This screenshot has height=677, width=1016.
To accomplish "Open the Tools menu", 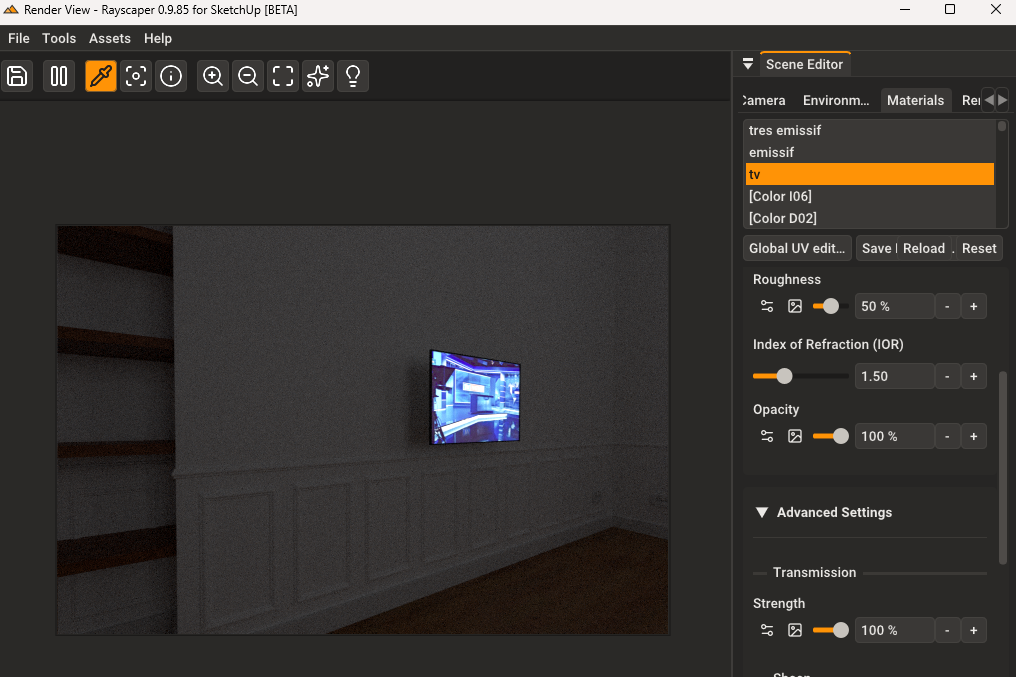I will (x=59, y=38).
